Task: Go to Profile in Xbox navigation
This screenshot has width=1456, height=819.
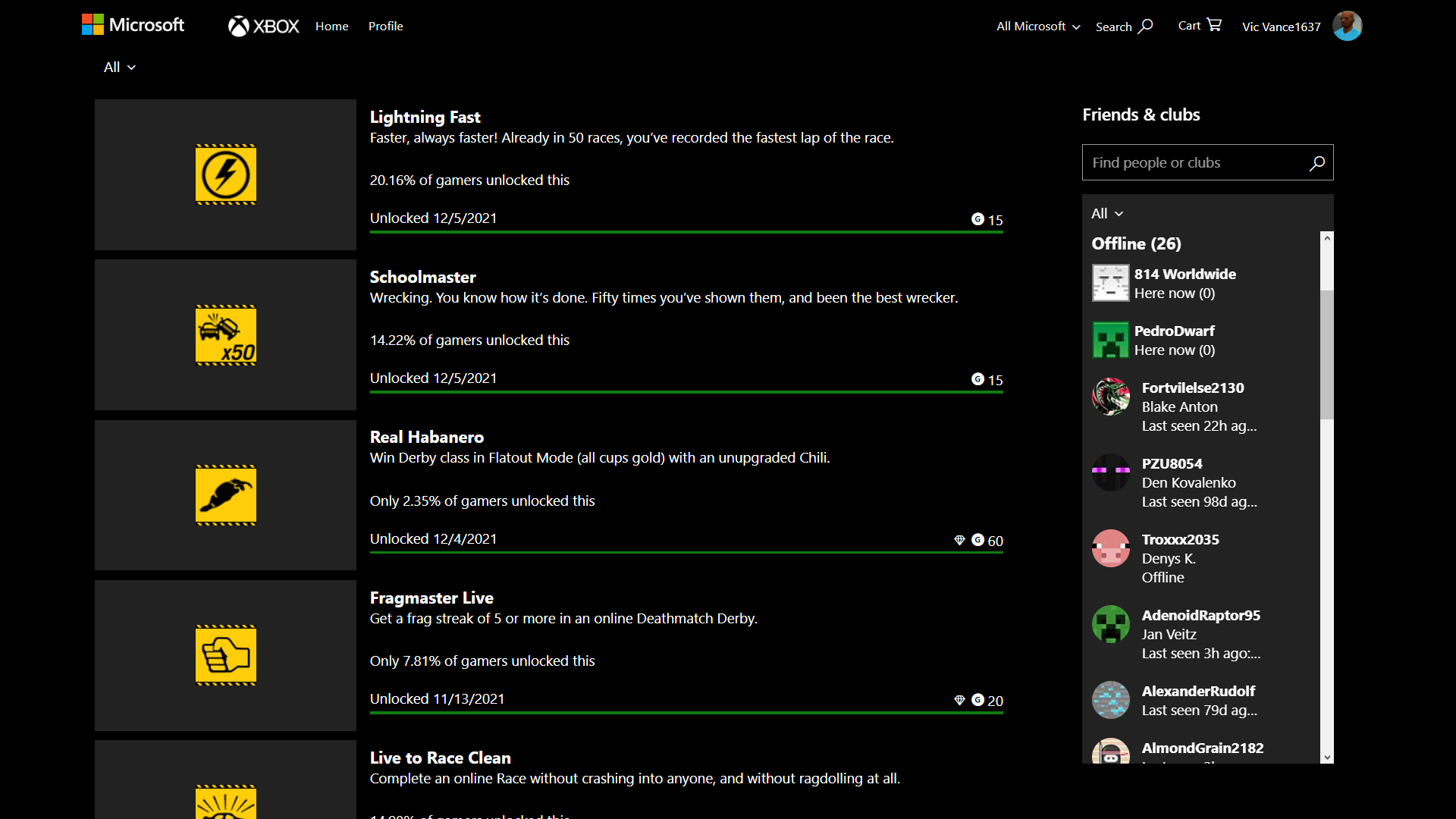Action: pos(385,26)
